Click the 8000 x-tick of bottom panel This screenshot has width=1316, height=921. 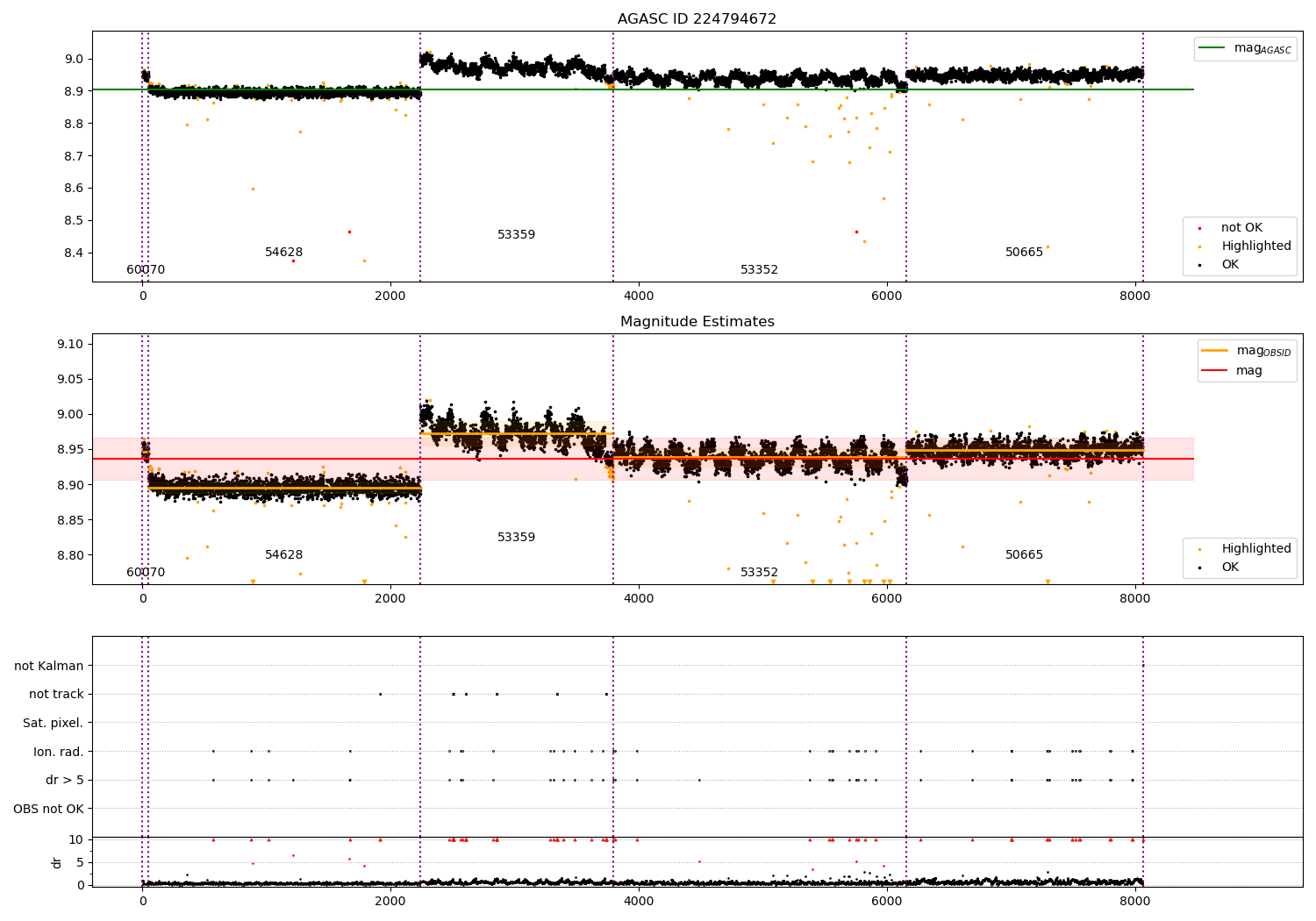coord(1134,902)
